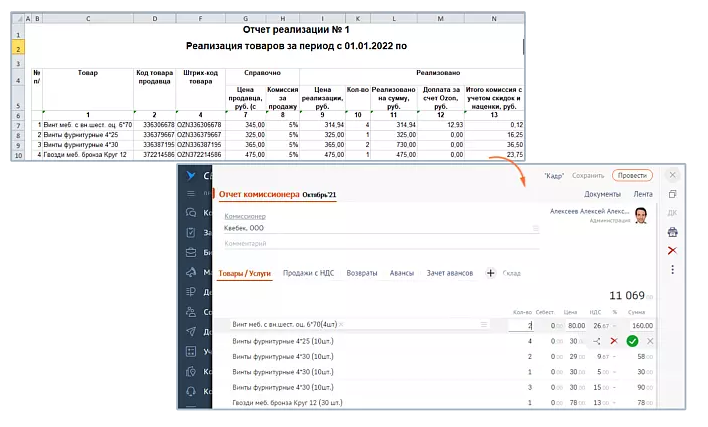The height and width of the screenshot is (427, 708).
Task: Click the "Кадр" link in header
Action: [554, 176]
